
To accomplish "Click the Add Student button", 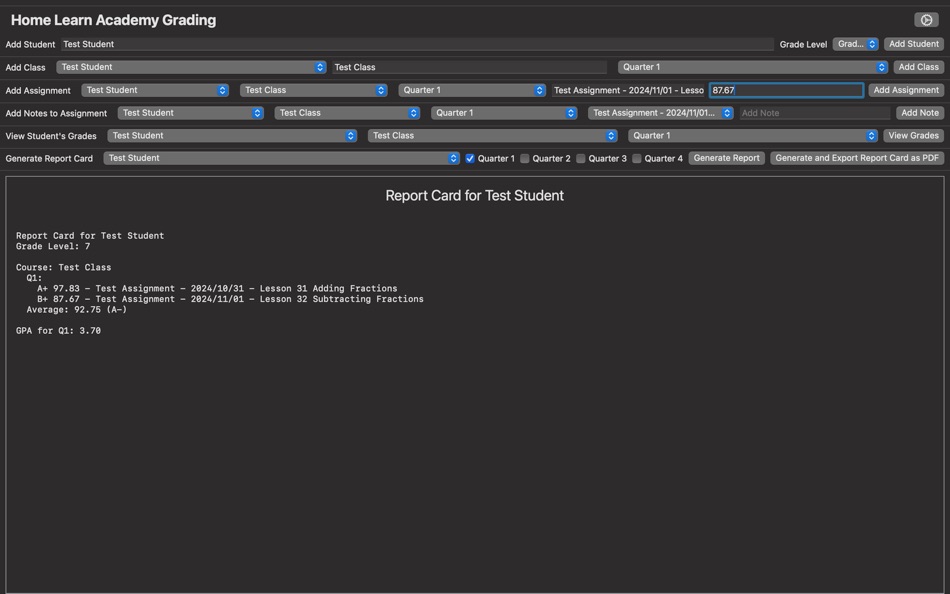I will click(x=913, y=43).
